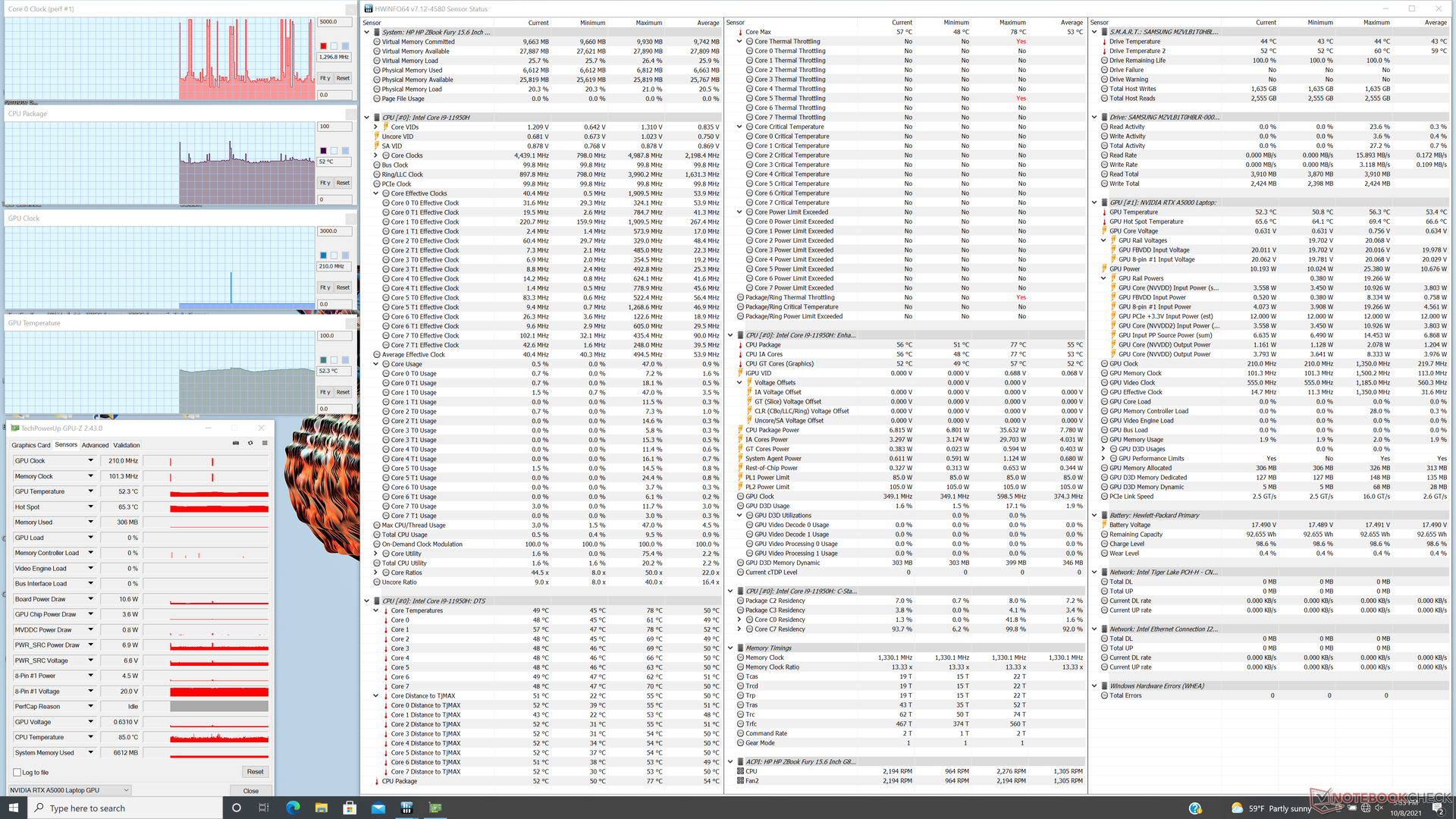The image size is (1456, 819).
Task: Click 5000.0 max field in Core 0 Clock graph
Action: coord(334,22)
